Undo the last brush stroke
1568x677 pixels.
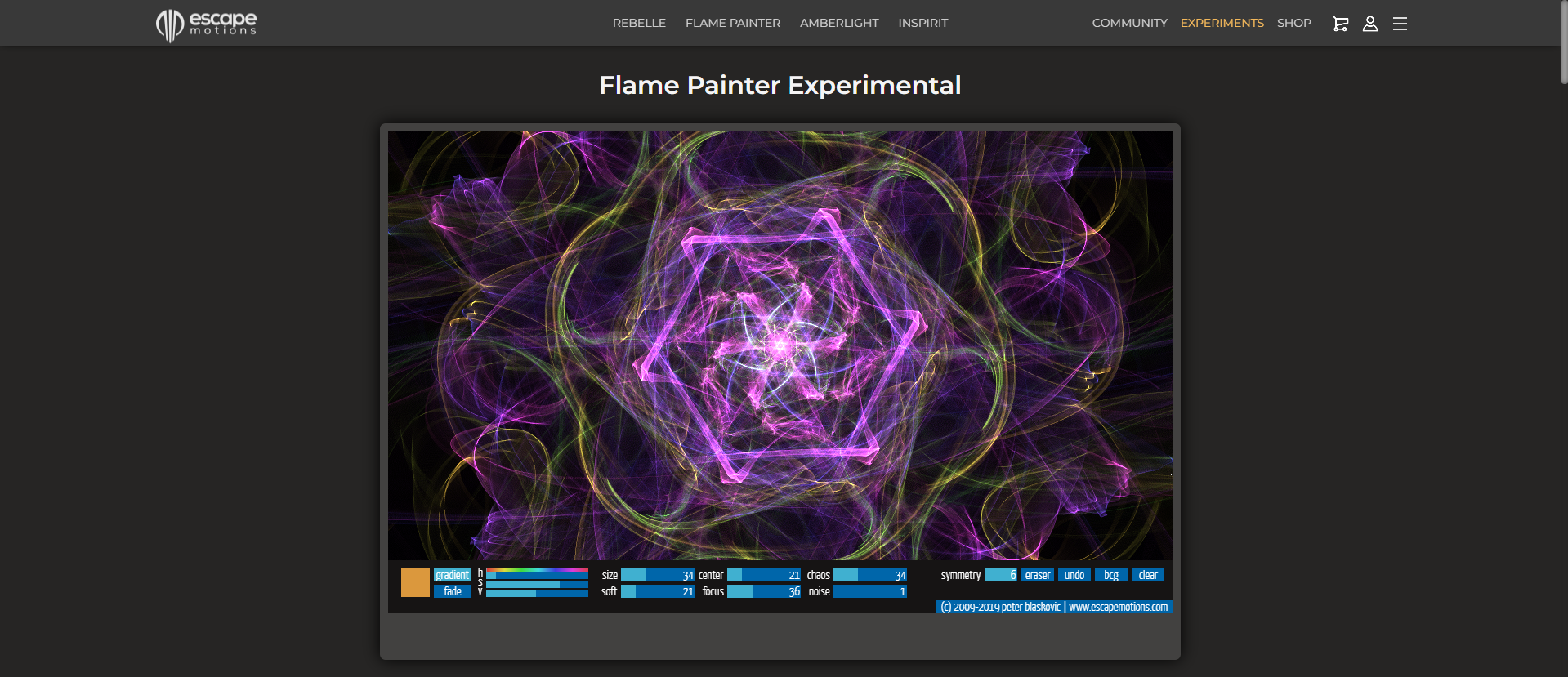(x=1074, y=575)
